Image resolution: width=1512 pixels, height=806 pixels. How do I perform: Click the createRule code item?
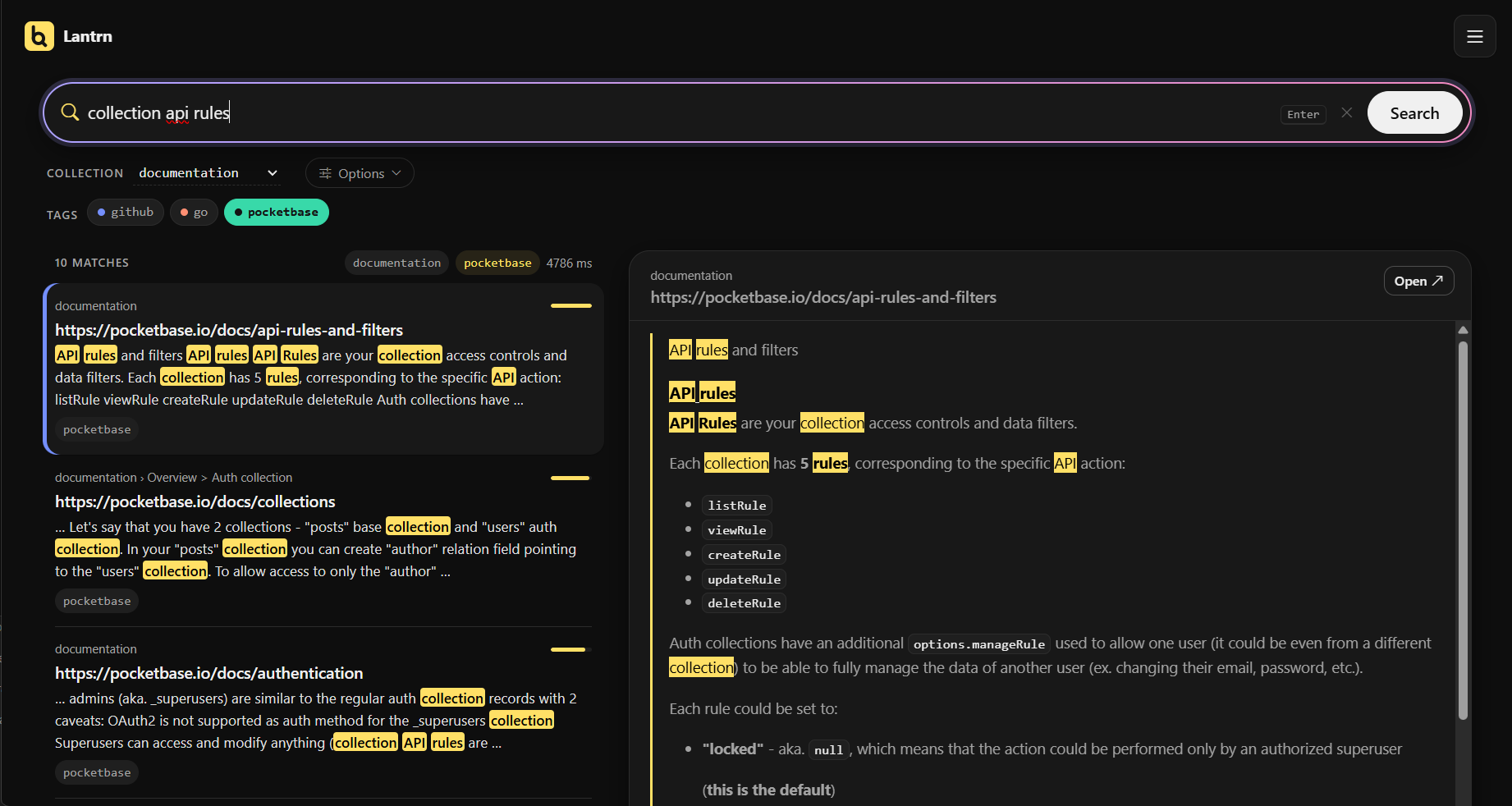(x=744, y=555)
